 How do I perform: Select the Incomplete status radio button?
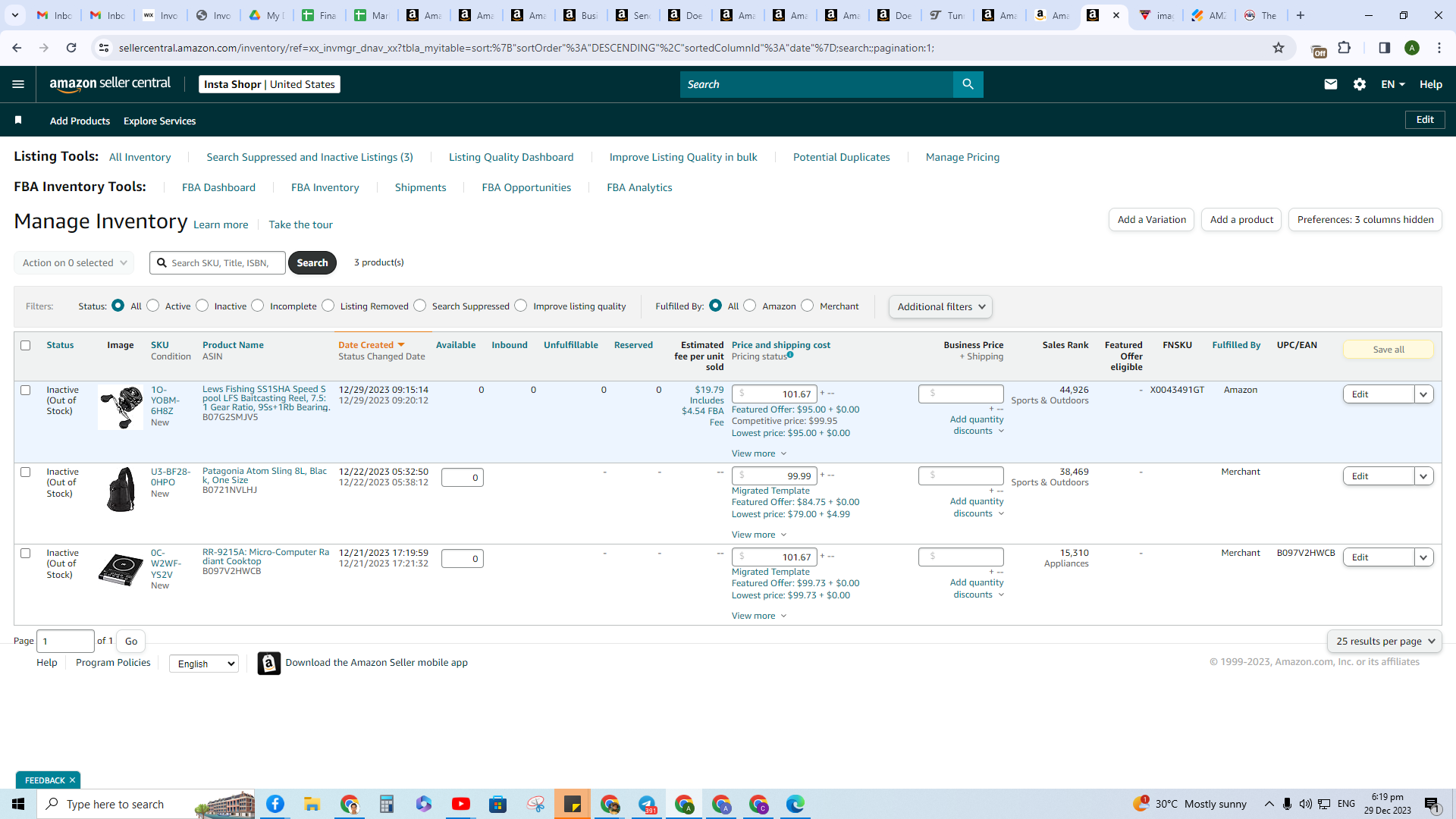click(258, 306)
